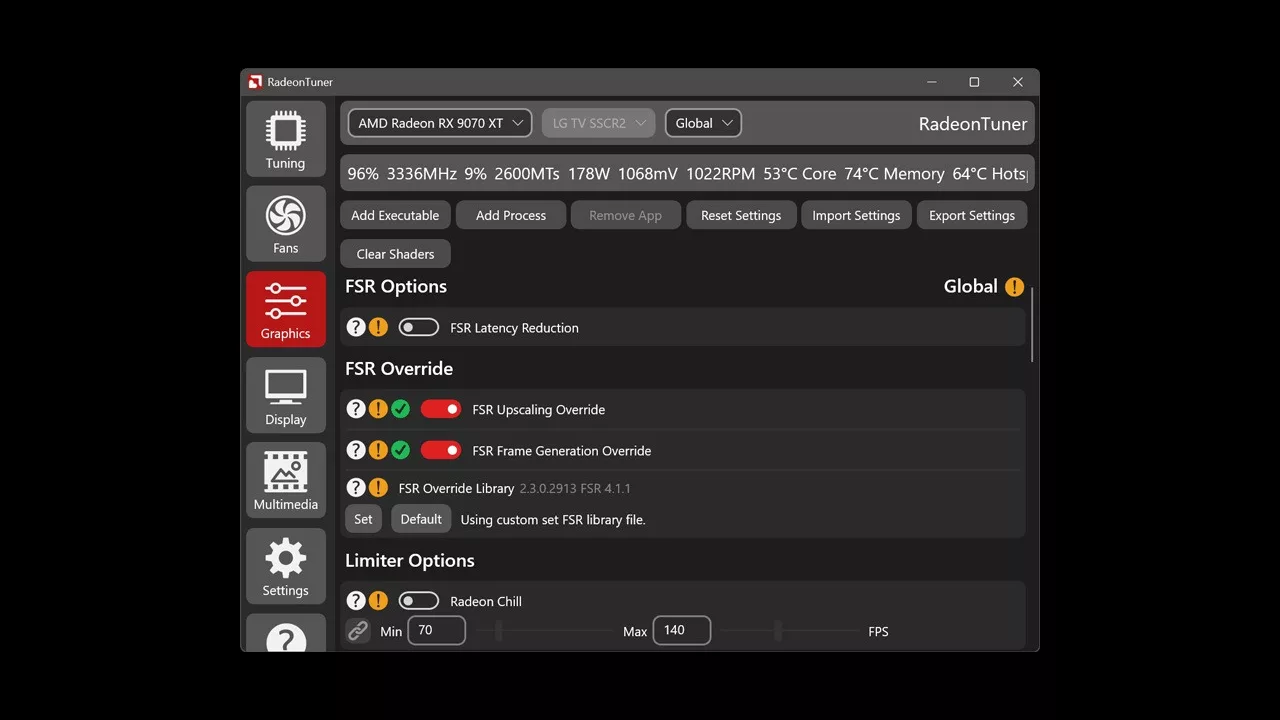
Task: Click the green check for FSR Upscaling Override
Action: [400, 409]
